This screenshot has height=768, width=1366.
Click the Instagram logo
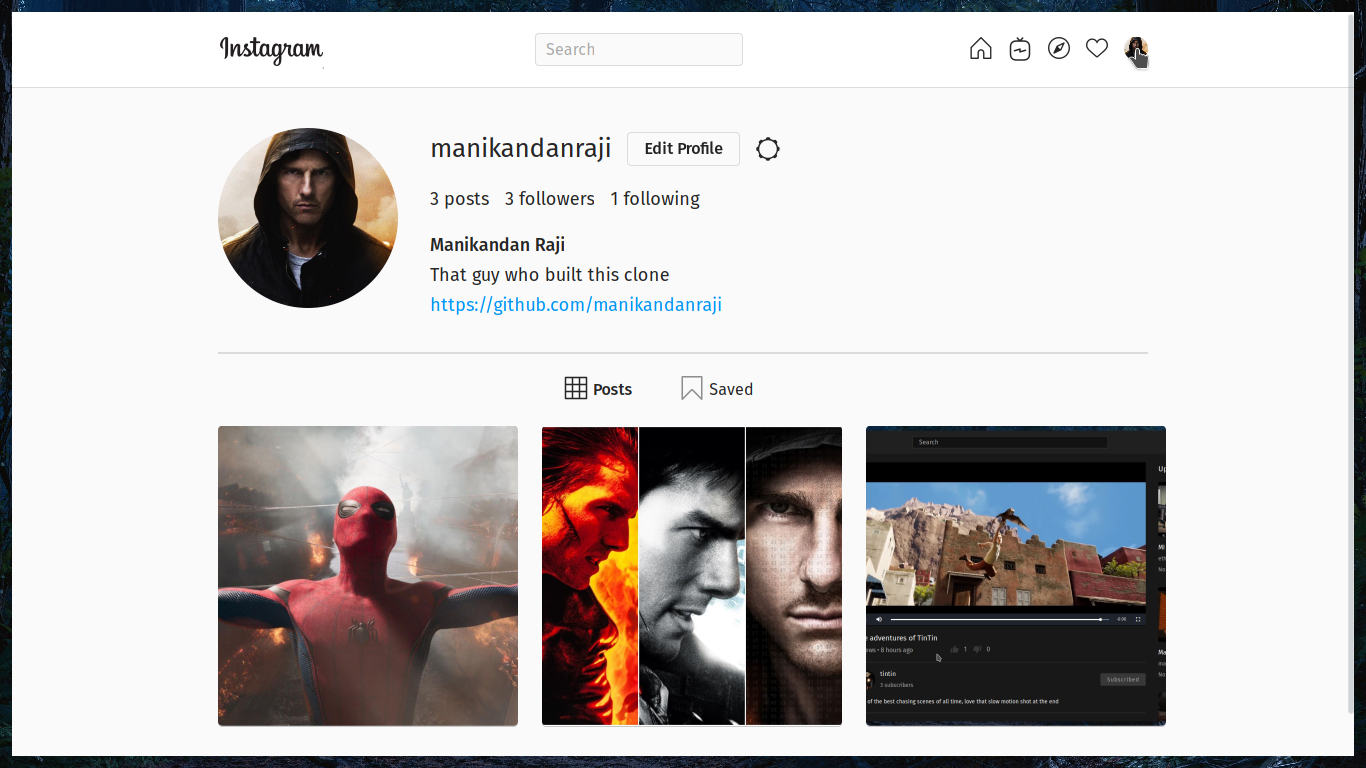point(271,49)
